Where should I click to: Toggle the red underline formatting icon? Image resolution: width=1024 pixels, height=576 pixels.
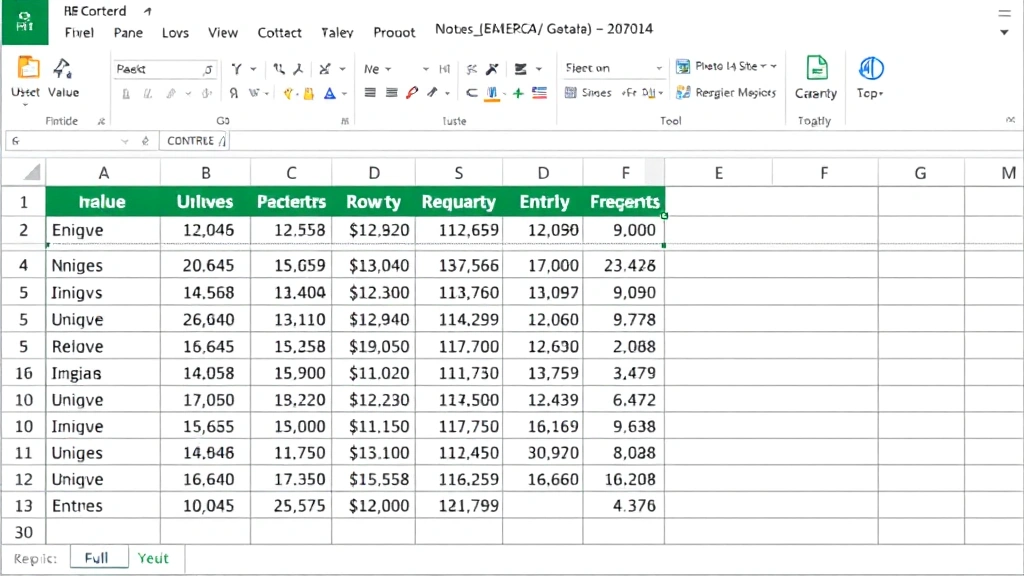tap(412, 93)
